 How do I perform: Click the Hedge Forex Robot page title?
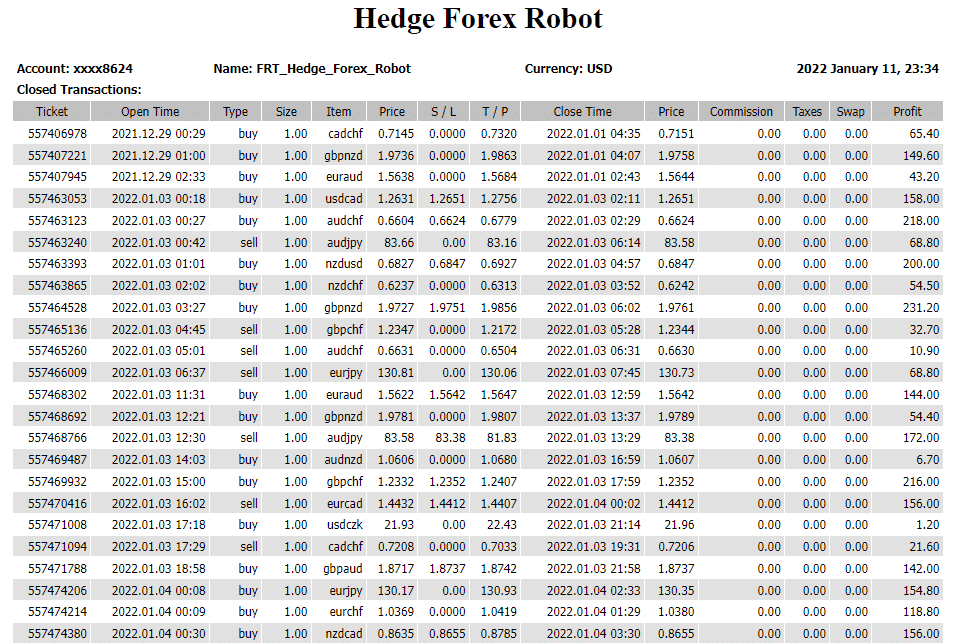(478, 19)
